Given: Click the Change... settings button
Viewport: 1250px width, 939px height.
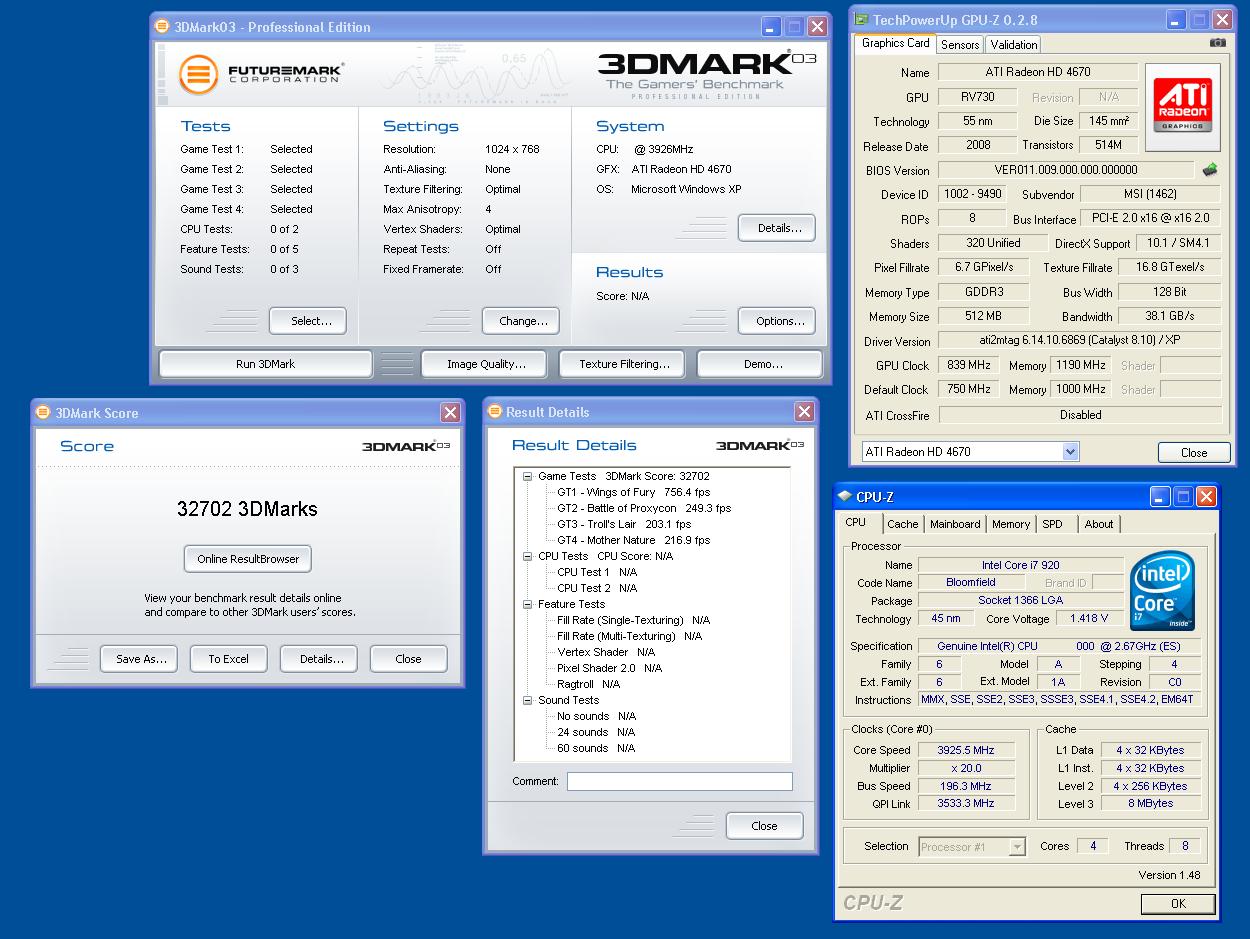Looking at the screenshot, I should coord(520,321).
